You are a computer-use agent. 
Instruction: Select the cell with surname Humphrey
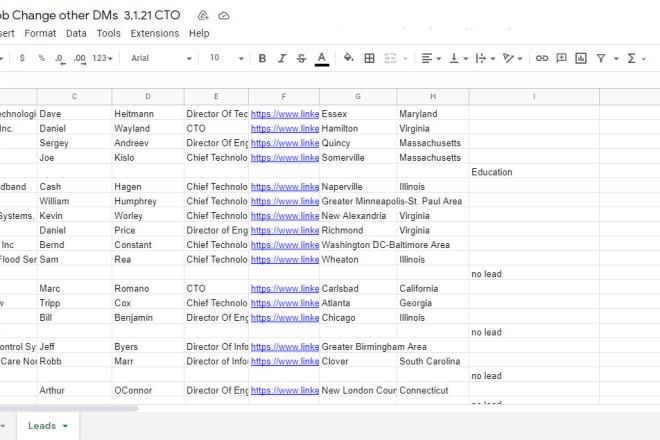[148, 201]
